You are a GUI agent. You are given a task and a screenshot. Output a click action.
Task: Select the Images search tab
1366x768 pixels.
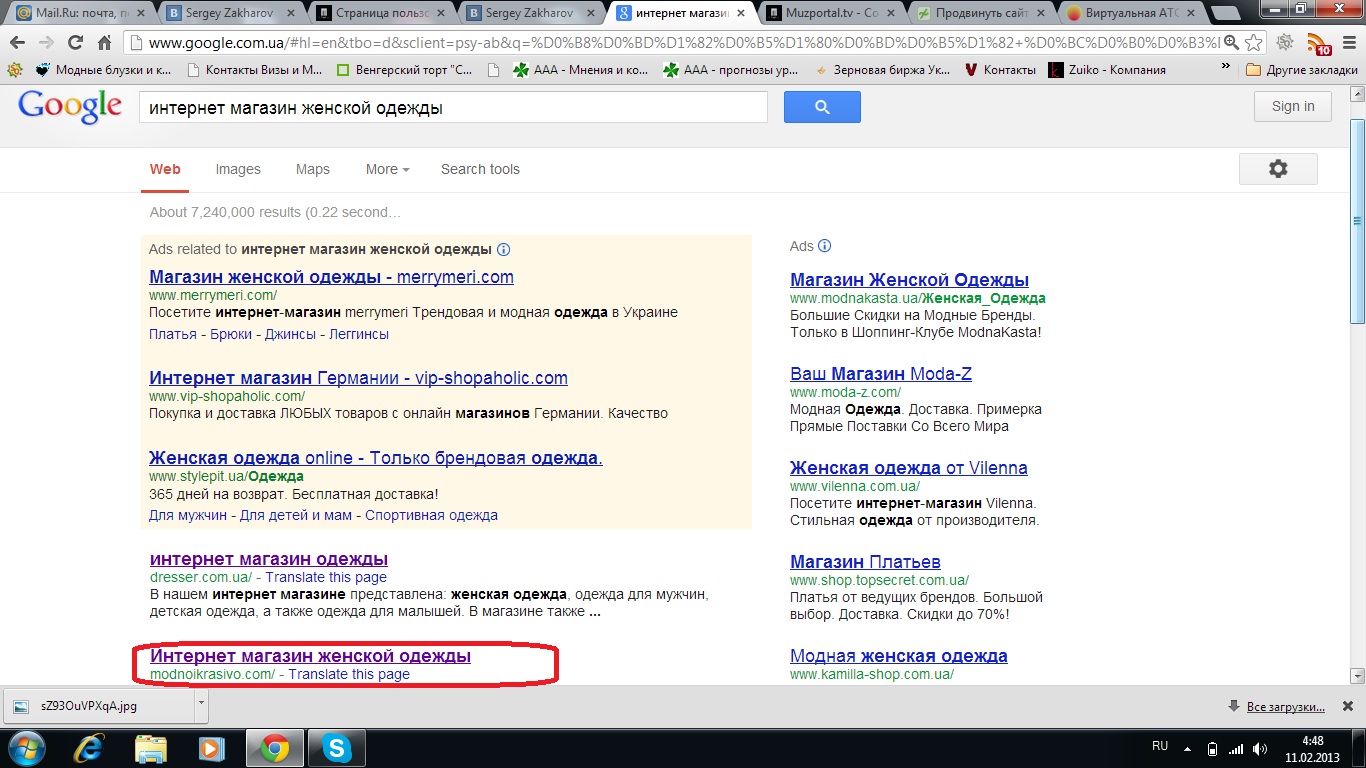coord(238,169)
